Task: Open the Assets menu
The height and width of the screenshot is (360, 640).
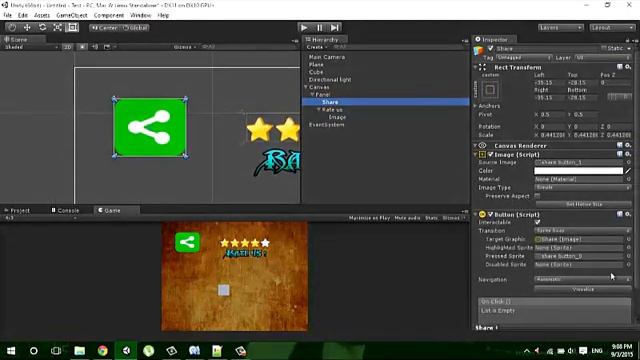Action: (x=42, y=15)
